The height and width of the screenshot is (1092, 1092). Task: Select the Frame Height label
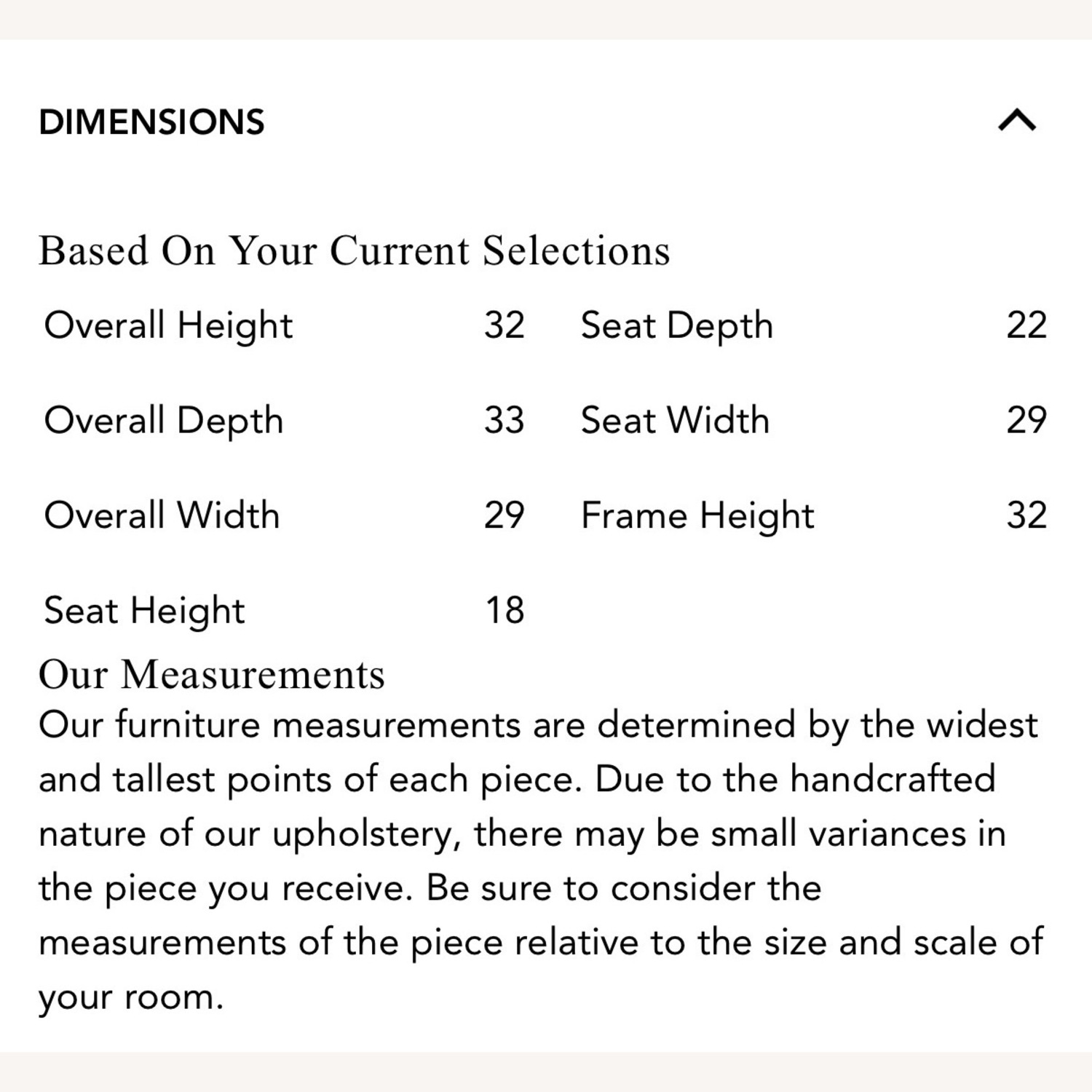[697, 515]
